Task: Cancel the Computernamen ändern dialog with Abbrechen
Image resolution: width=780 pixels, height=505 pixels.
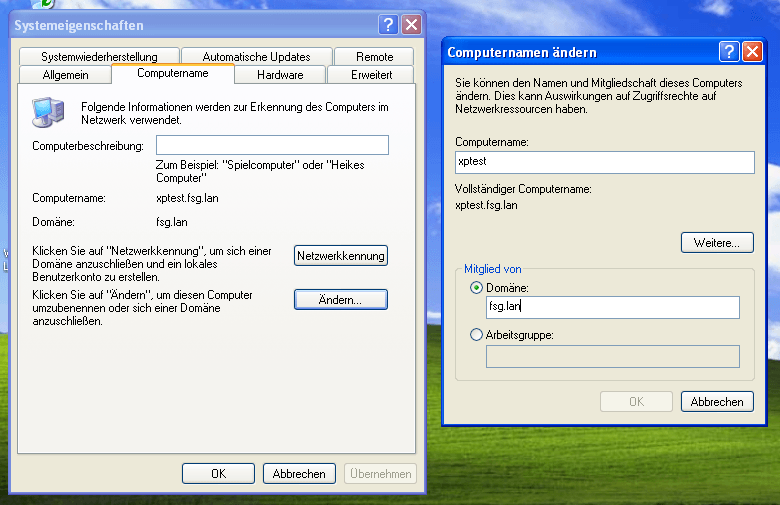Action: pos(716,402)
